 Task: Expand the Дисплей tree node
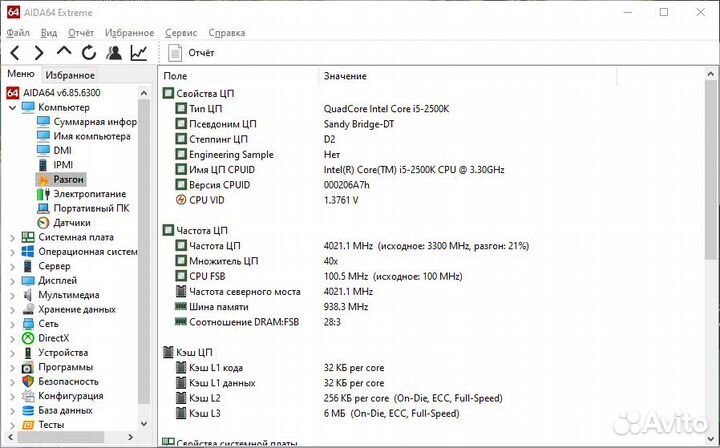12,281
